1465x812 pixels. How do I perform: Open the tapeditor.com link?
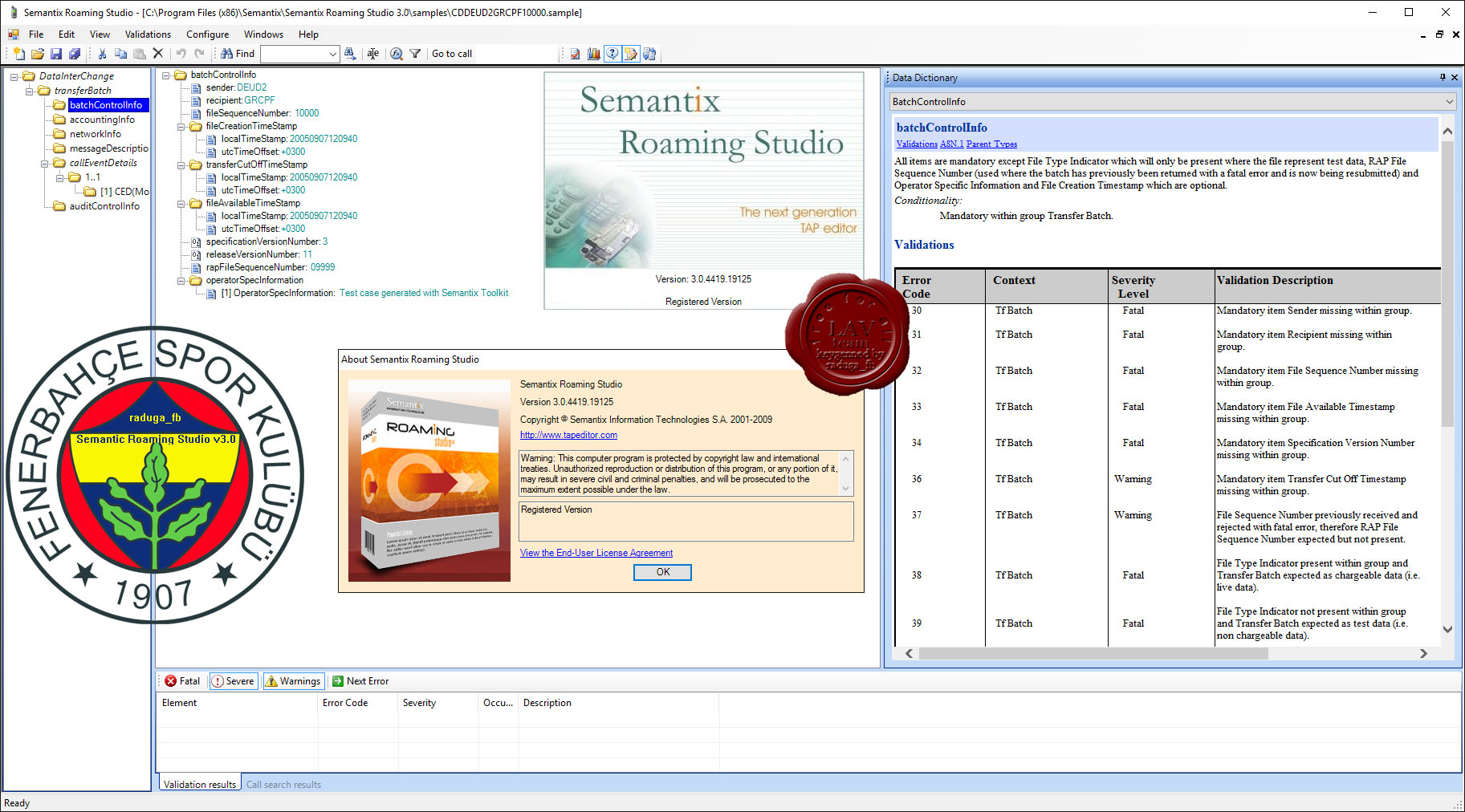click(568, 435)
